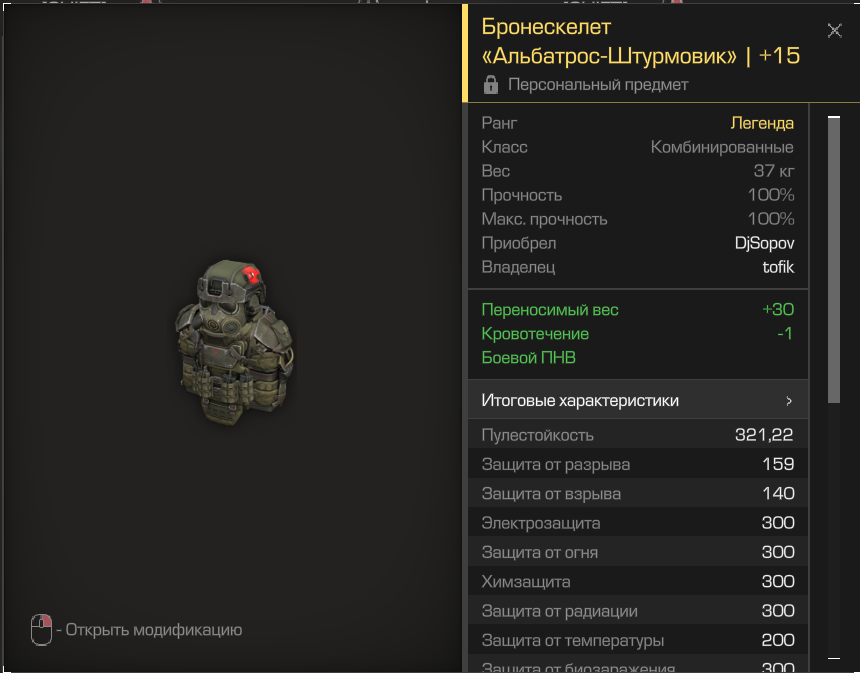Click owner name 'tofik'

tap(778, 267)
